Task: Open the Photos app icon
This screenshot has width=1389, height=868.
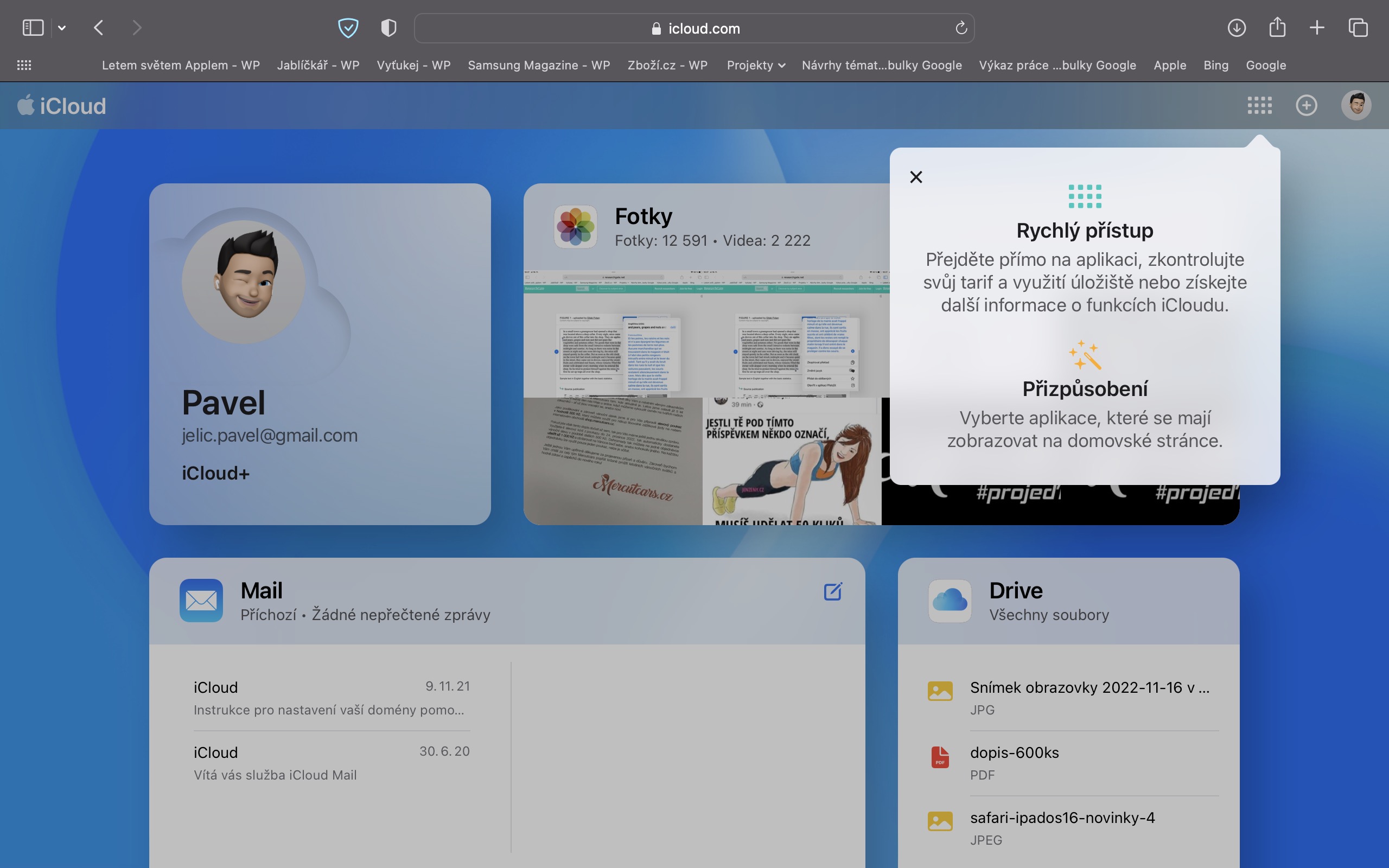Action: pos(576,227)
